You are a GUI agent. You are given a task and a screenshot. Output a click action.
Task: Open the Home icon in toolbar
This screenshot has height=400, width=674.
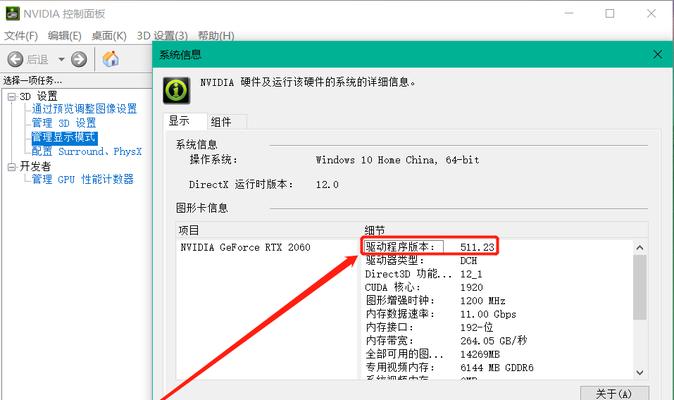tap(110, 59)
